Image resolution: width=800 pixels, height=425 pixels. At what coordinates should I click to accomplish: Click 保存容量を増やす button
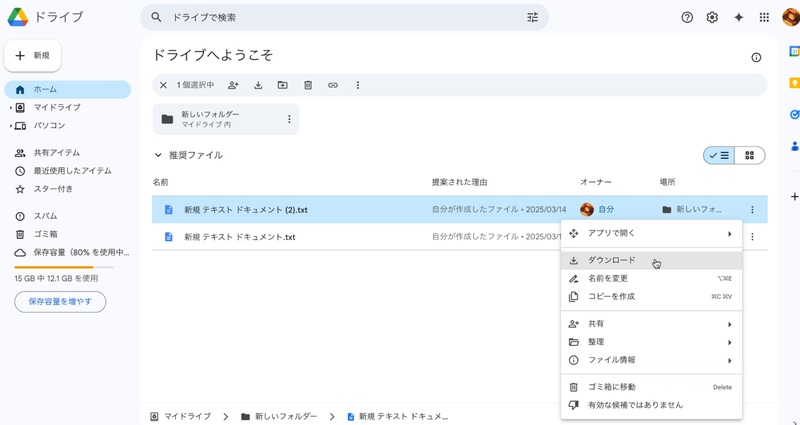(60, 302)
